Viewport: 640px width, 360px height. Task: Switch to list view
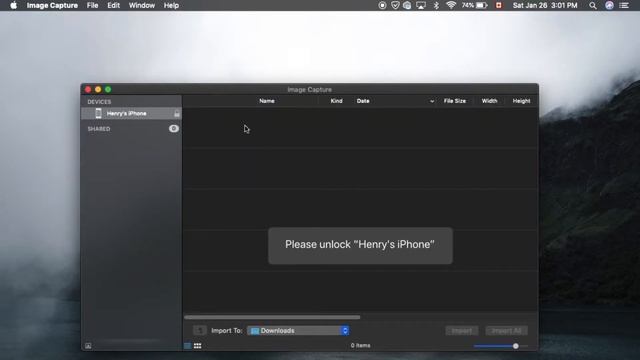pyautogui.click(x=187, y=346)
